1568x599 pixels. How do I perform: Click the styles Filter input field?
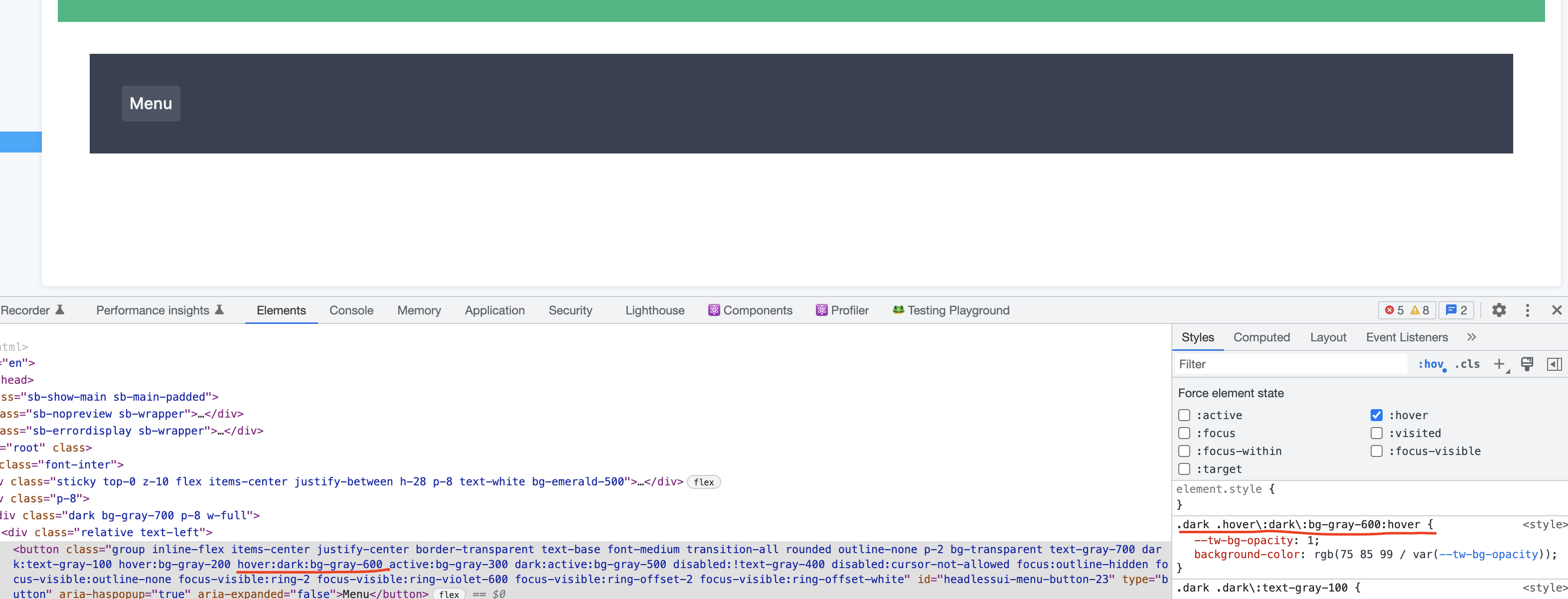click(1278, 363)
